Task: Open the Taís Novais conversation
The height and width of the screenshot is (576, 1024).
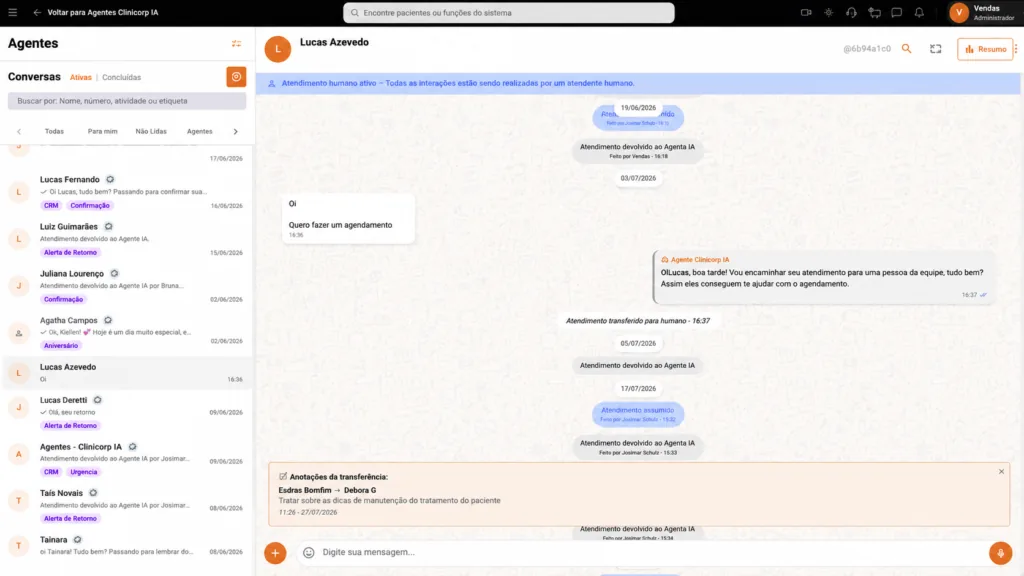Action: coord(127,505)
